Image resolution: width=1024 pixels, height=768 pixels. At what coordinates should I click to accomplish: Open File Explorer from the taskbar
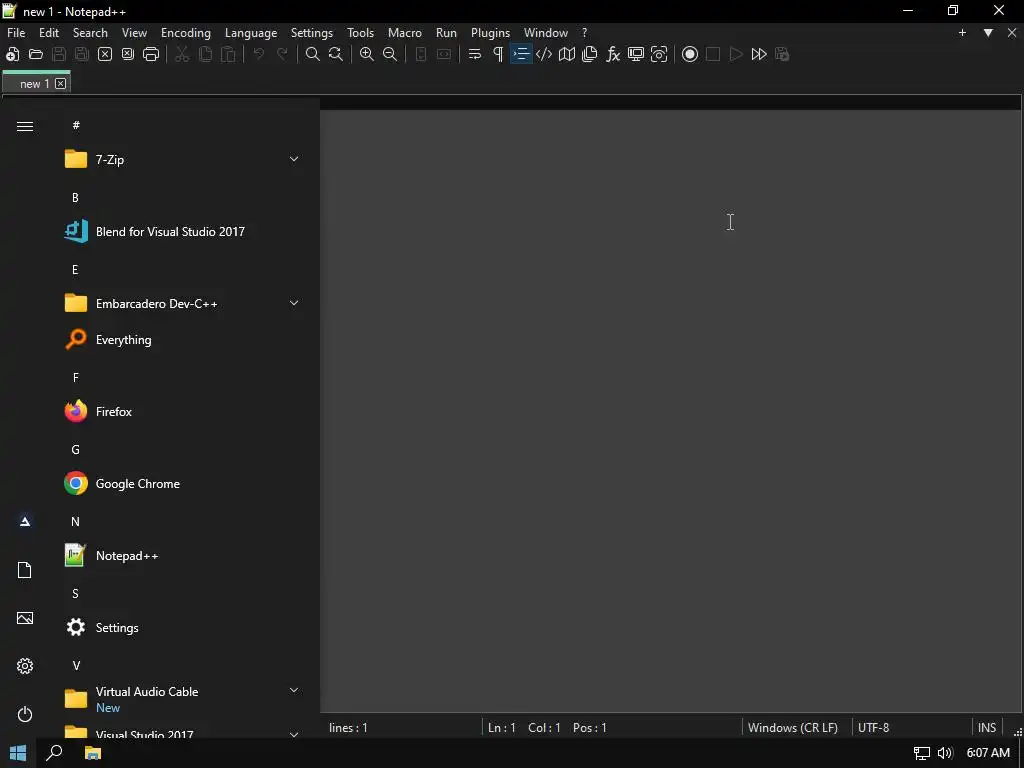[93, 753]
